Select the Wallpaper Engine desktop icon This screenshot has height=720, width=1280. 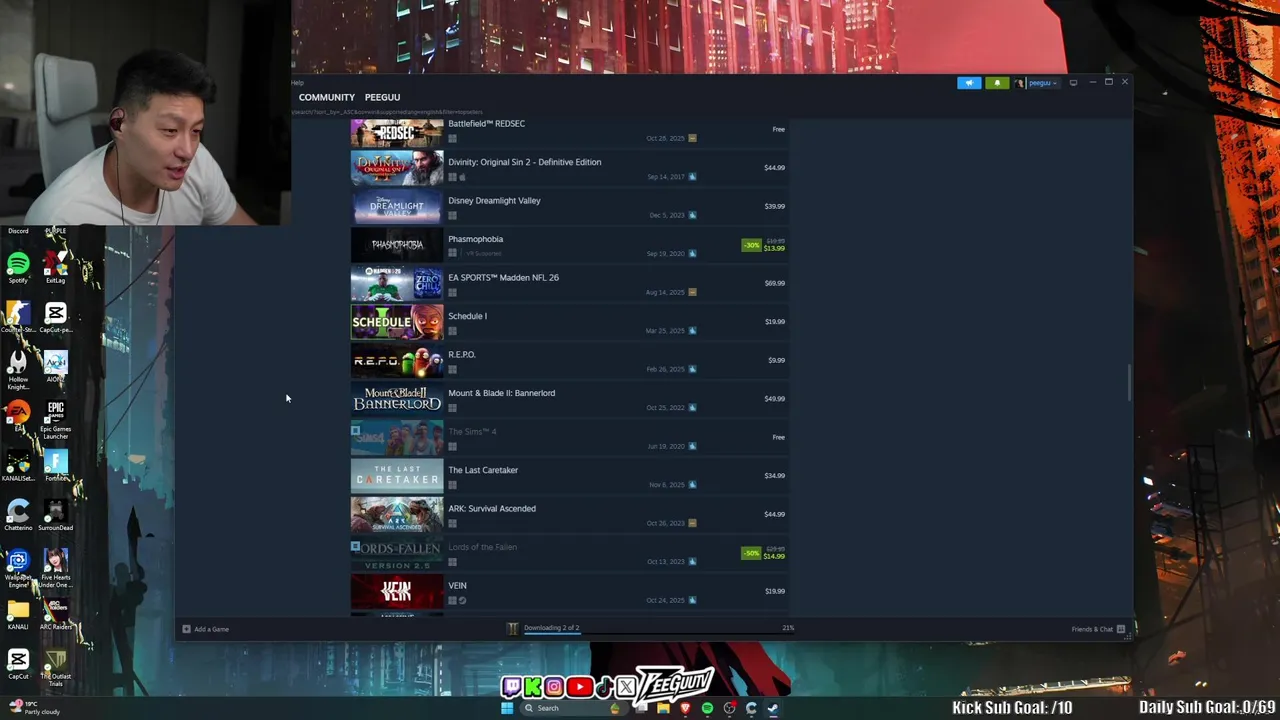[18, 567]
